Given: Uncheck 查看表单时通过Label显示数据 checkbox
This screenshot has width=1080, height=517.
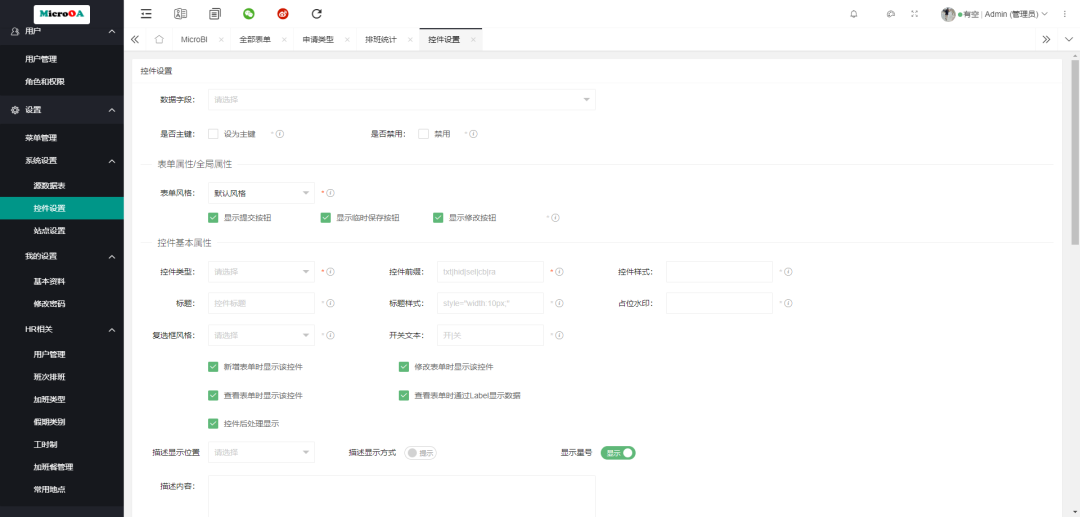Looking at the screenshot, I should (404, 395).
